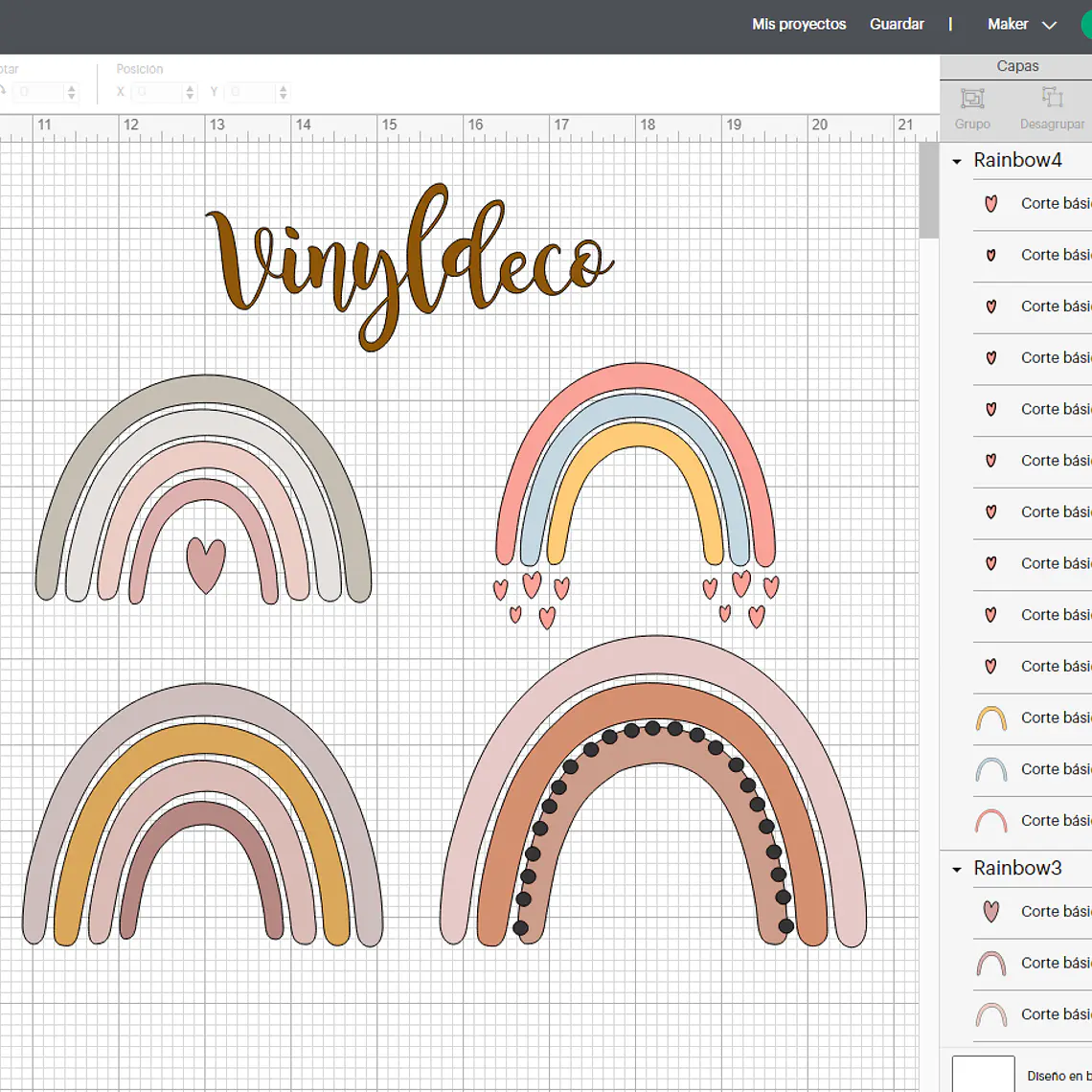Click the canvas vertical scrollbar
This screenshot has width=1092, height=1092.
pos(928,191)
